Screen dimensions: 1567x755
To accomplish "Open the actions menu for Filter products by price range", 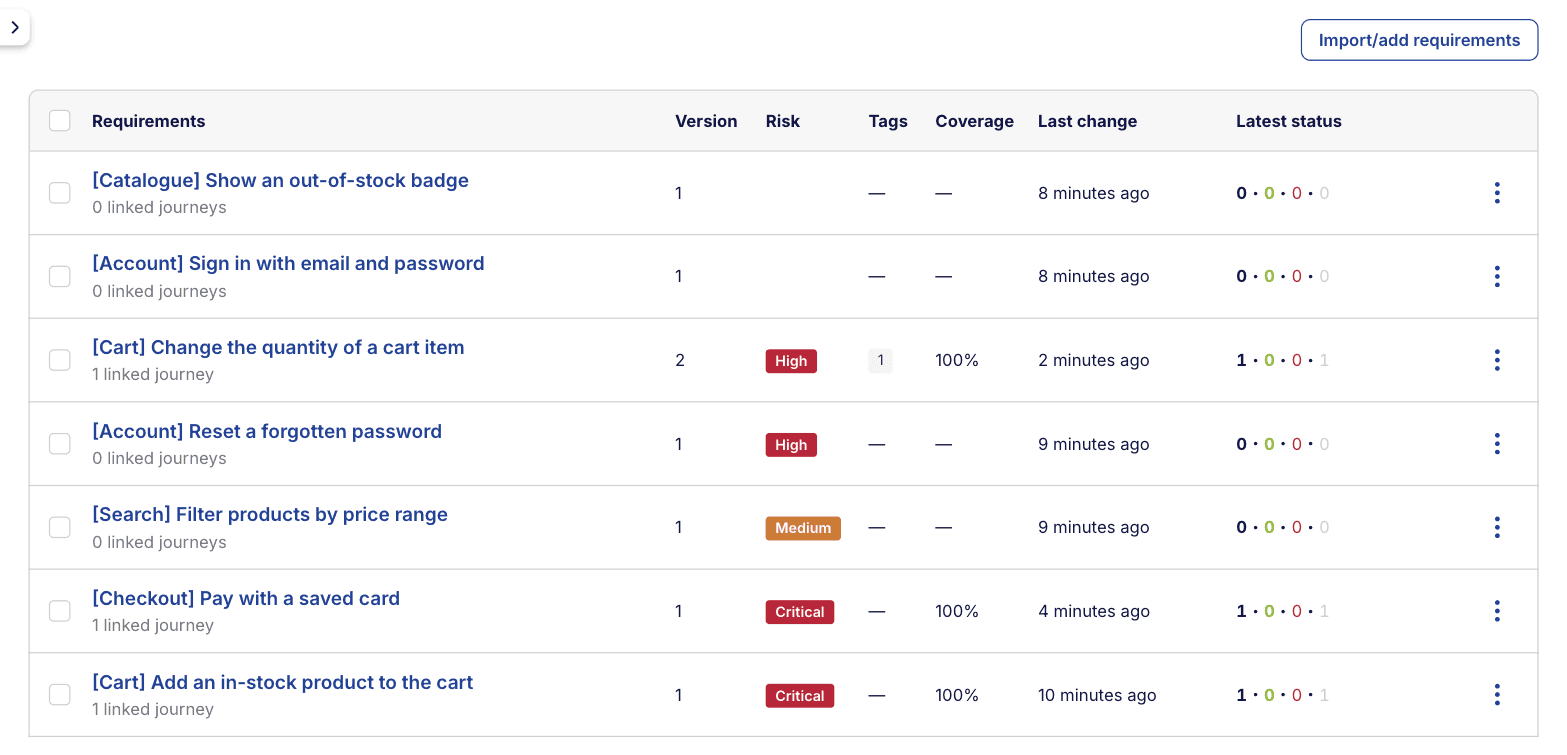I will 1496,527.
